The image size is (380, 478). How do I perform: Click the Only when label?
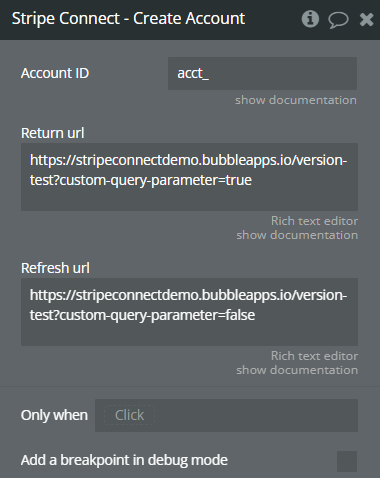(x=54, y=415)
